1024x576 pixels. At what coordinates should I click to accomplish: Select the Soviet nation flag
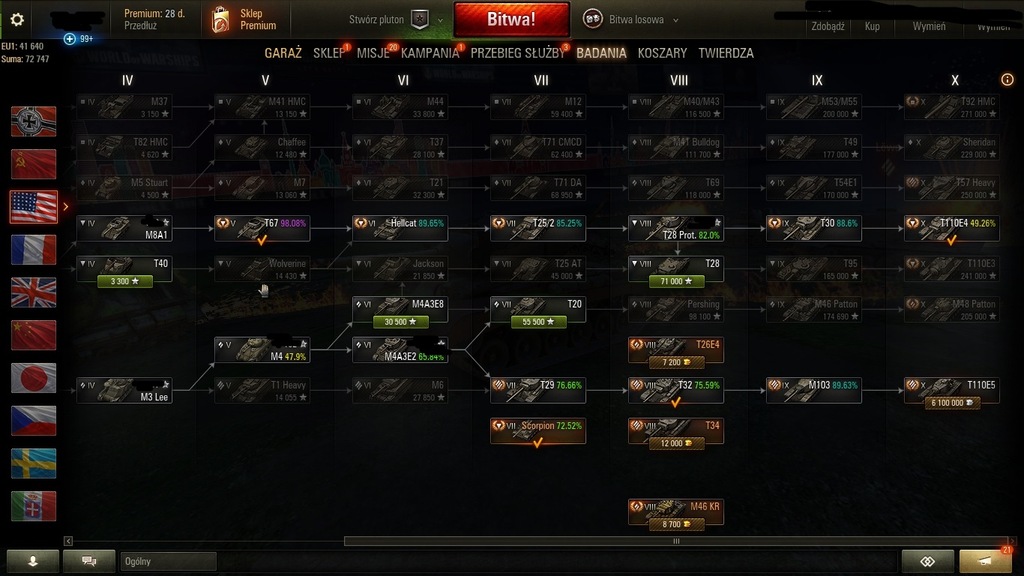(33, 164)
